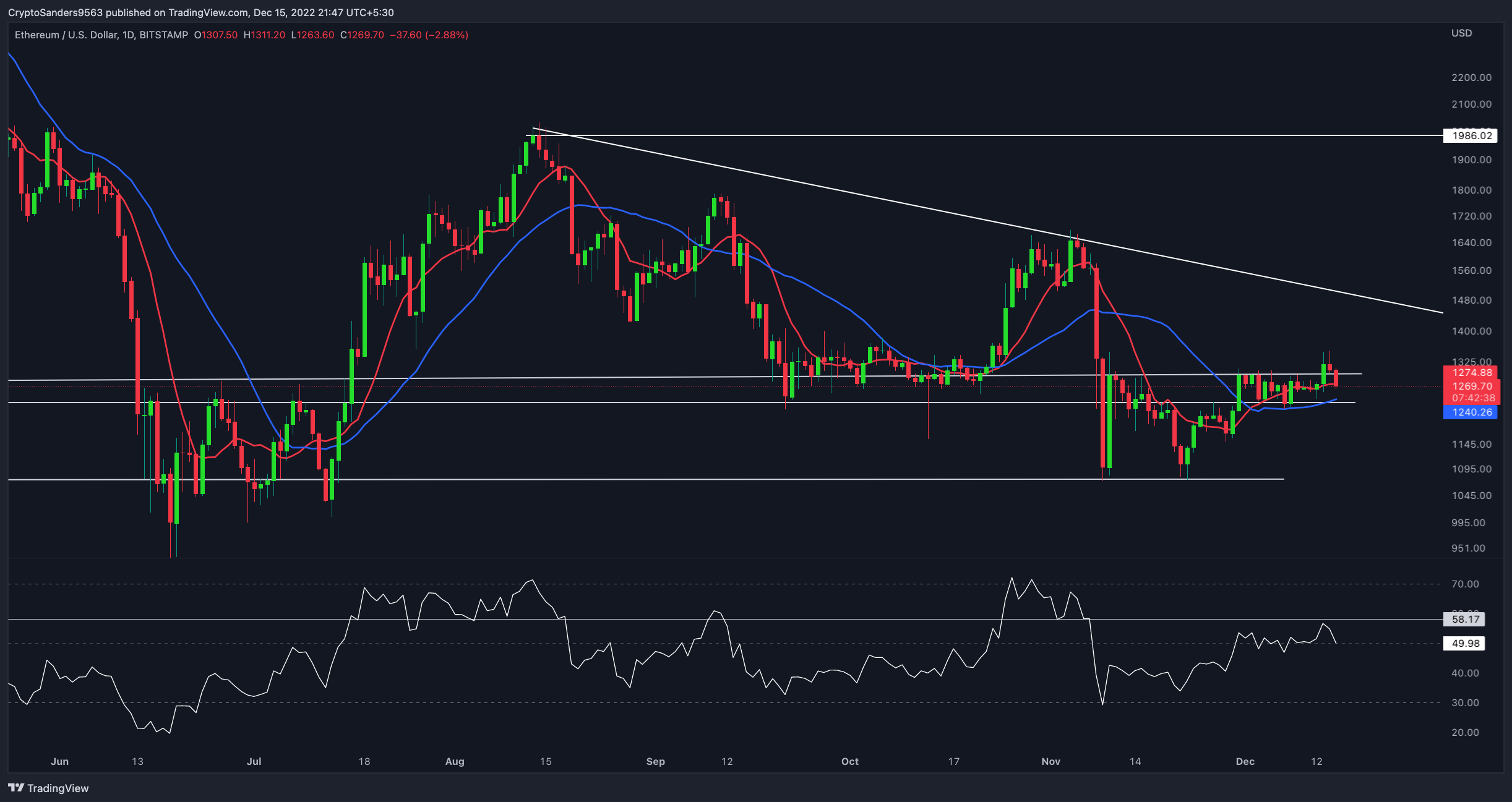Click the 1800.00 price axis tick

[1471, 190]
